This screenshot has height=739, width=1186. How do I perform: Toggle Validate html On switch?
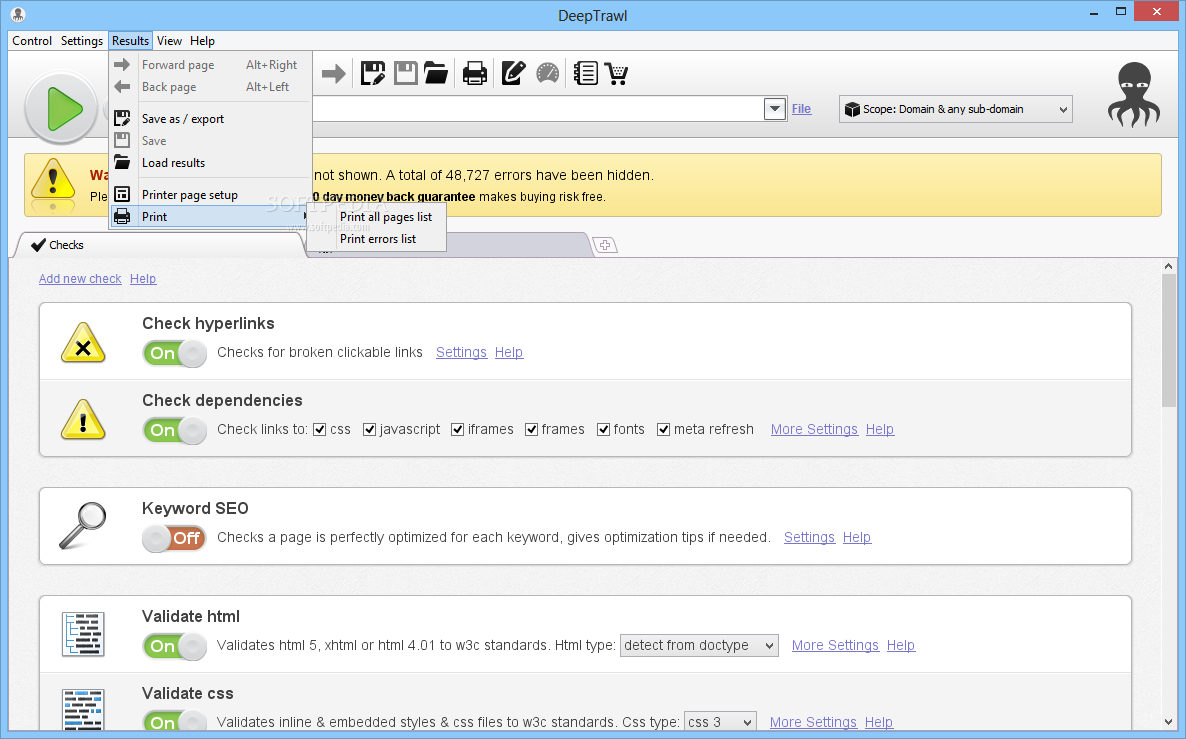[175, 647]
